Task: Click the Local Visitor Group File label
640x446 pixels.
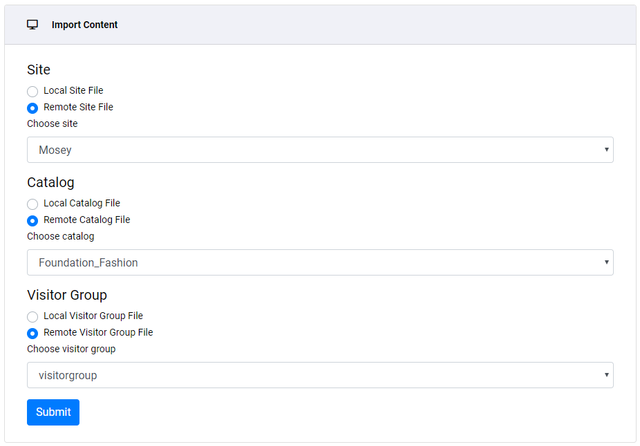Action: 93,316
